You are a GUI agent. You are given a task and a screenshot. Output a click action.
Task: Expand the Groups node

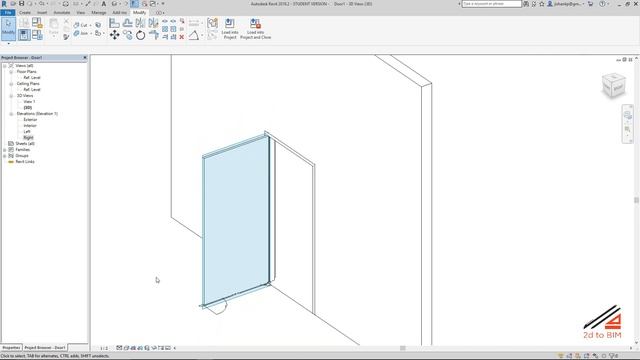(5, 156)
